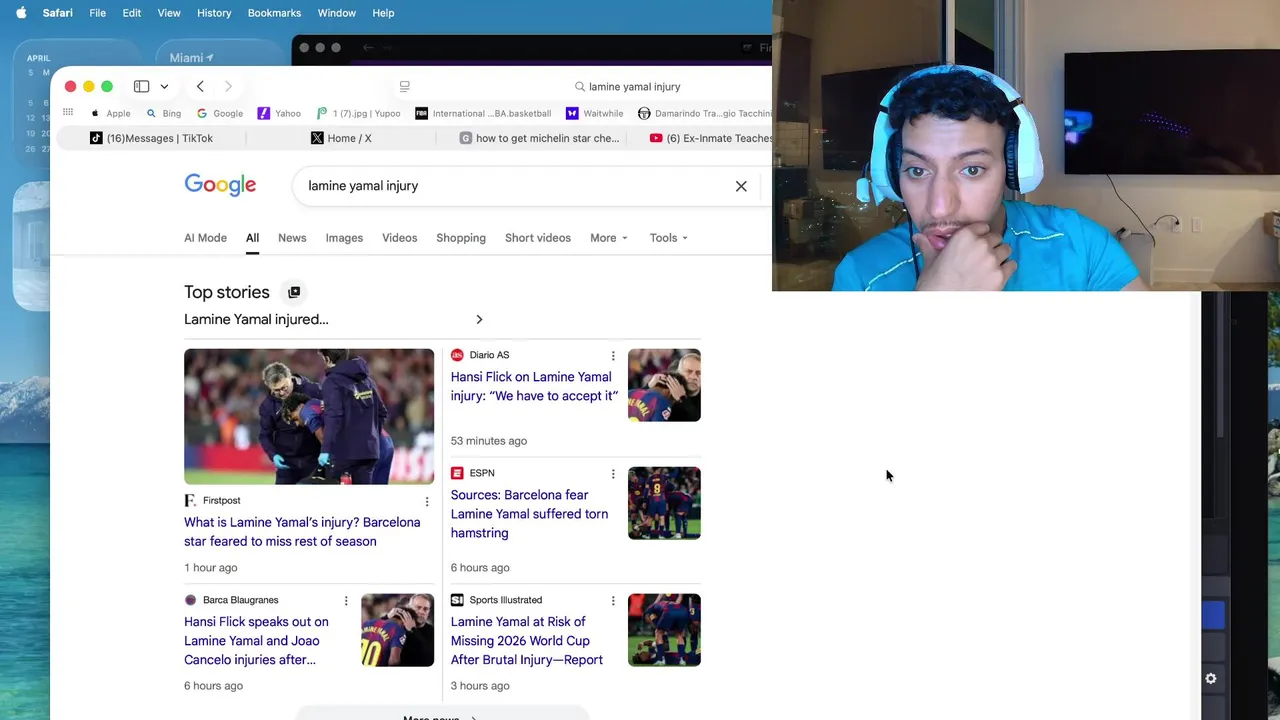The height and width of the screenshot is (720, 1280).
Task: Open the Window menu
Action: pos(336,13)
